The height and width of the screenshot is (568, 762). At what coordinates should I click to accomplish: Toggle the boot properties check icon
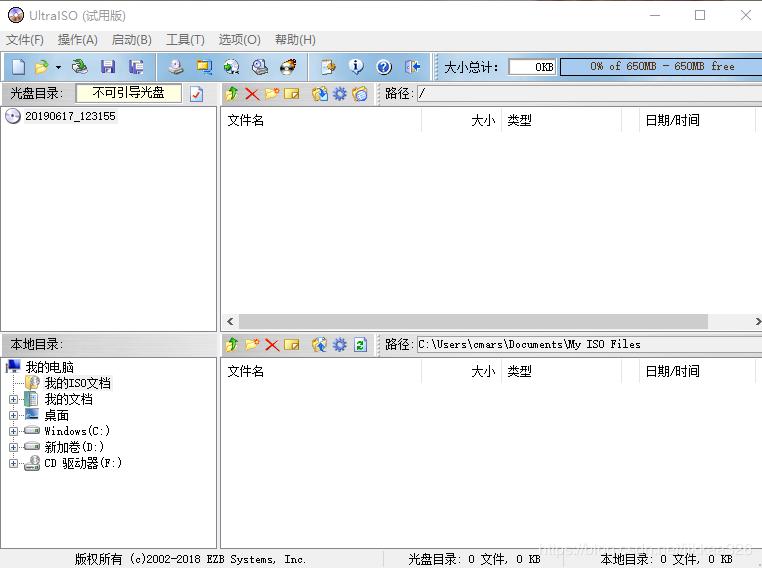pos(196,94)
